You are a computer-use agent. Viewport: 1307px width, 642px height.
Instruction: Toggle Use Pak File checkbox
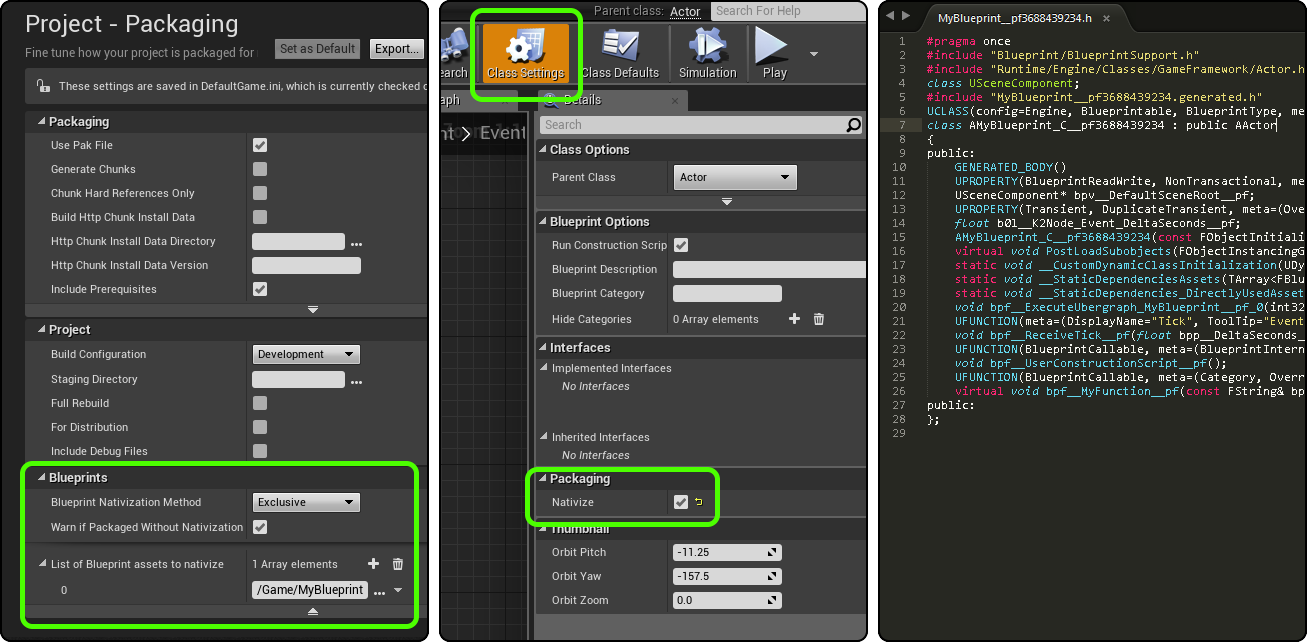tap(260, 145)
